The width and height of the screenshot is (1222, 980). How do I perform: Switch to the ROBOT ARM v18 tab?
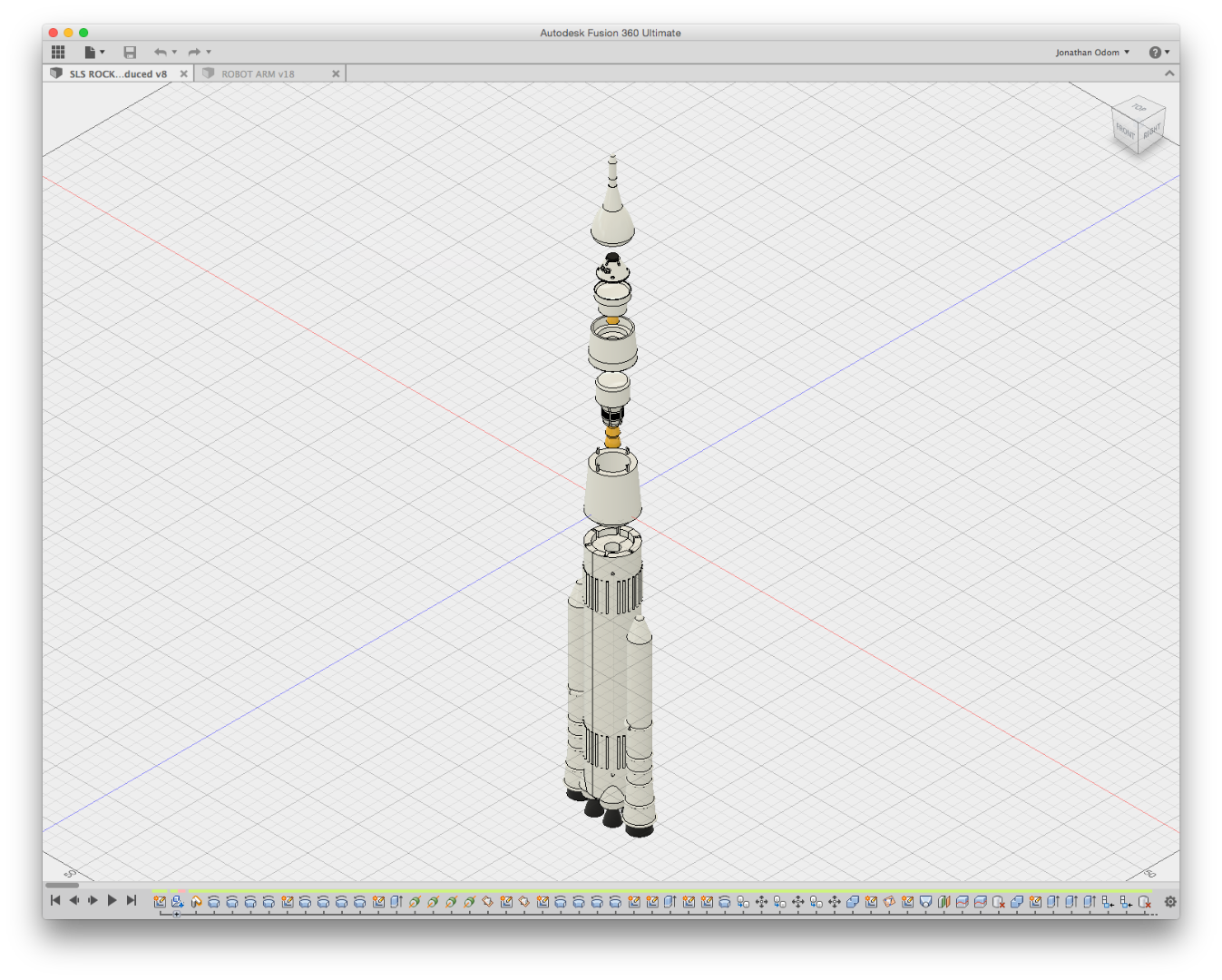point(258,74)
